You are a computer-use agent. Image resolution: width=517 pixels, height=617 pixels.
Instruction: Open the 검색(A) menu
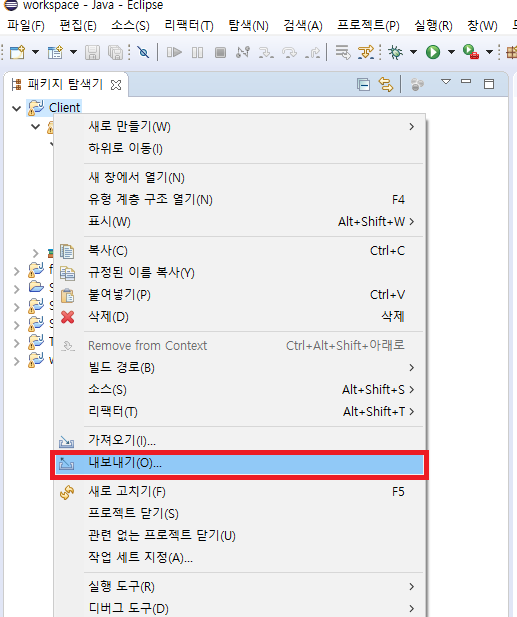coord(303,26)
